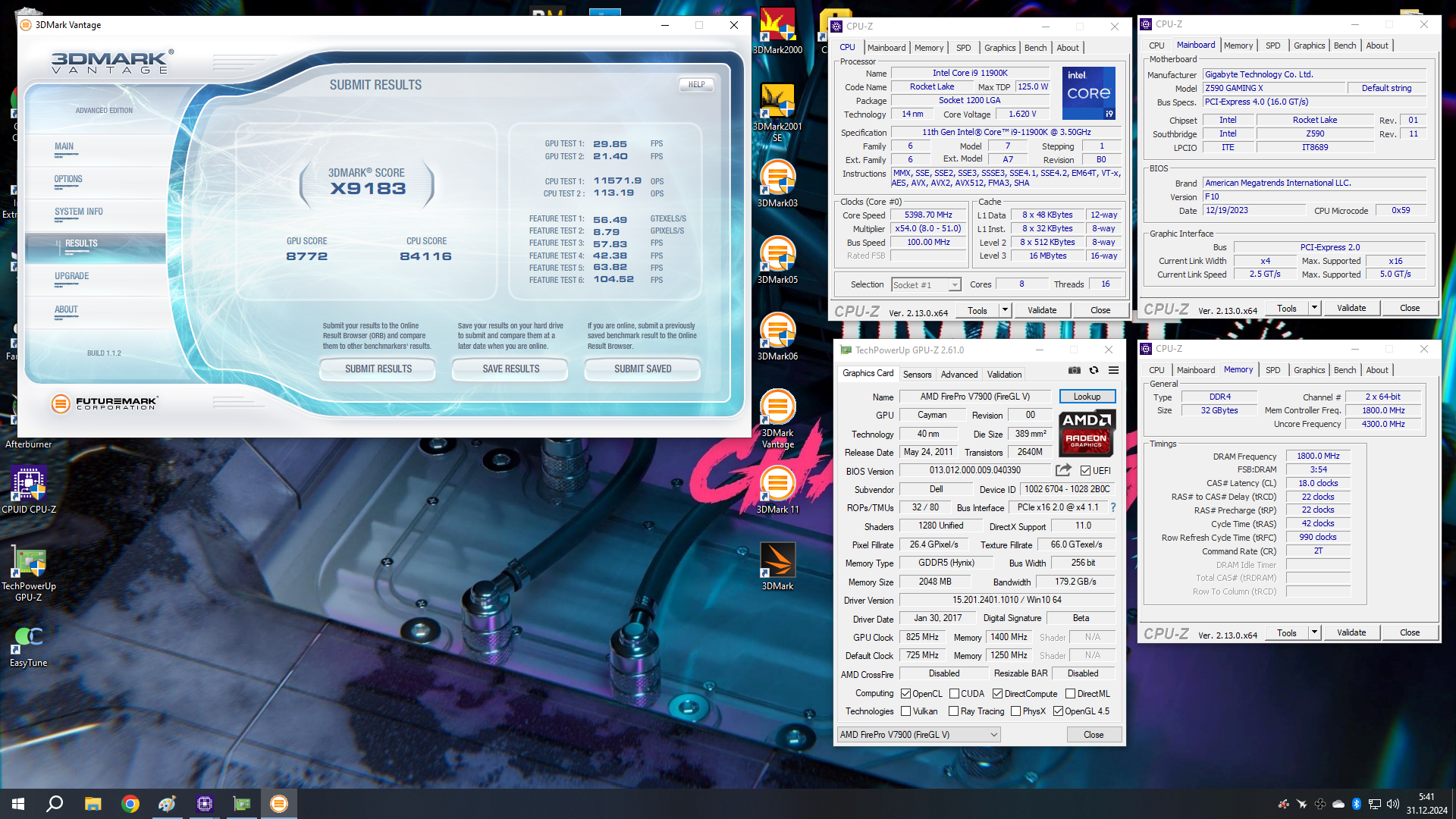Image resolution: width=1456 pixels, height=819 pixels.
Task: Toggle the OpenGL 4.5 checkbox
Action: click(1058, 711)
